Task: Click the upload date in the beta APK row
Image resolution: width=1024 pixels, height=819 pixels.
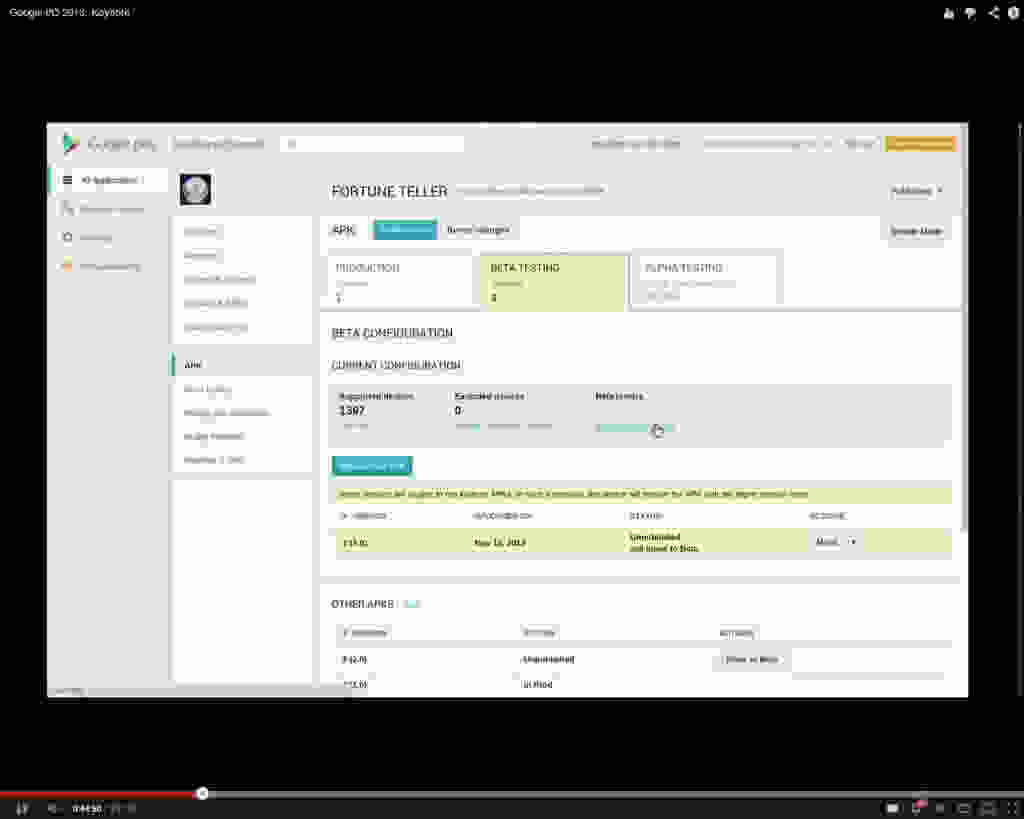Action: pyautogui.click(x=499, y=543)
